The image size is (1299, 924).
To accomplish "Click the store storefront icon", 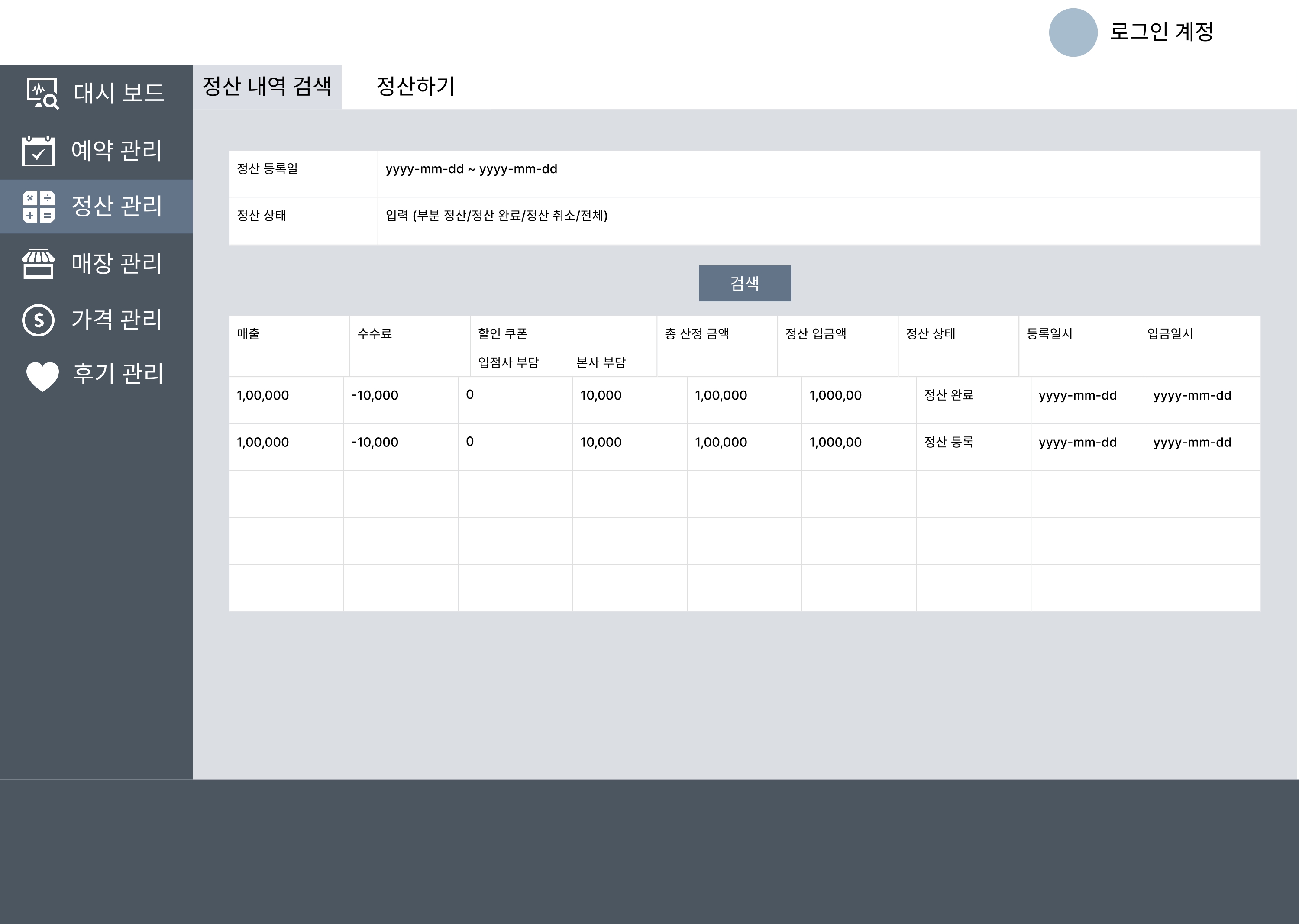I will pyautogui.click(x=38, y=264).
